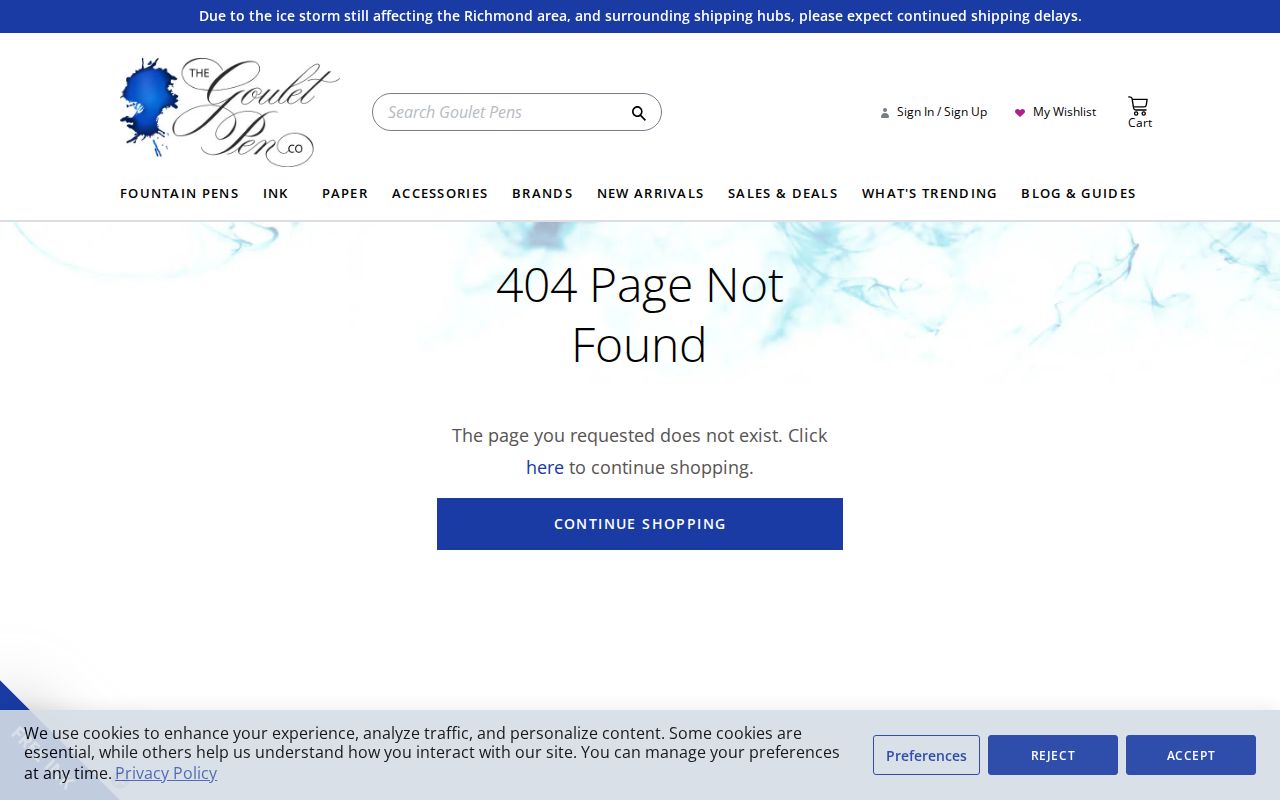Open the Ink menu
The width and height of the screenshot is (1280, 800).
(x=275, y=193)
